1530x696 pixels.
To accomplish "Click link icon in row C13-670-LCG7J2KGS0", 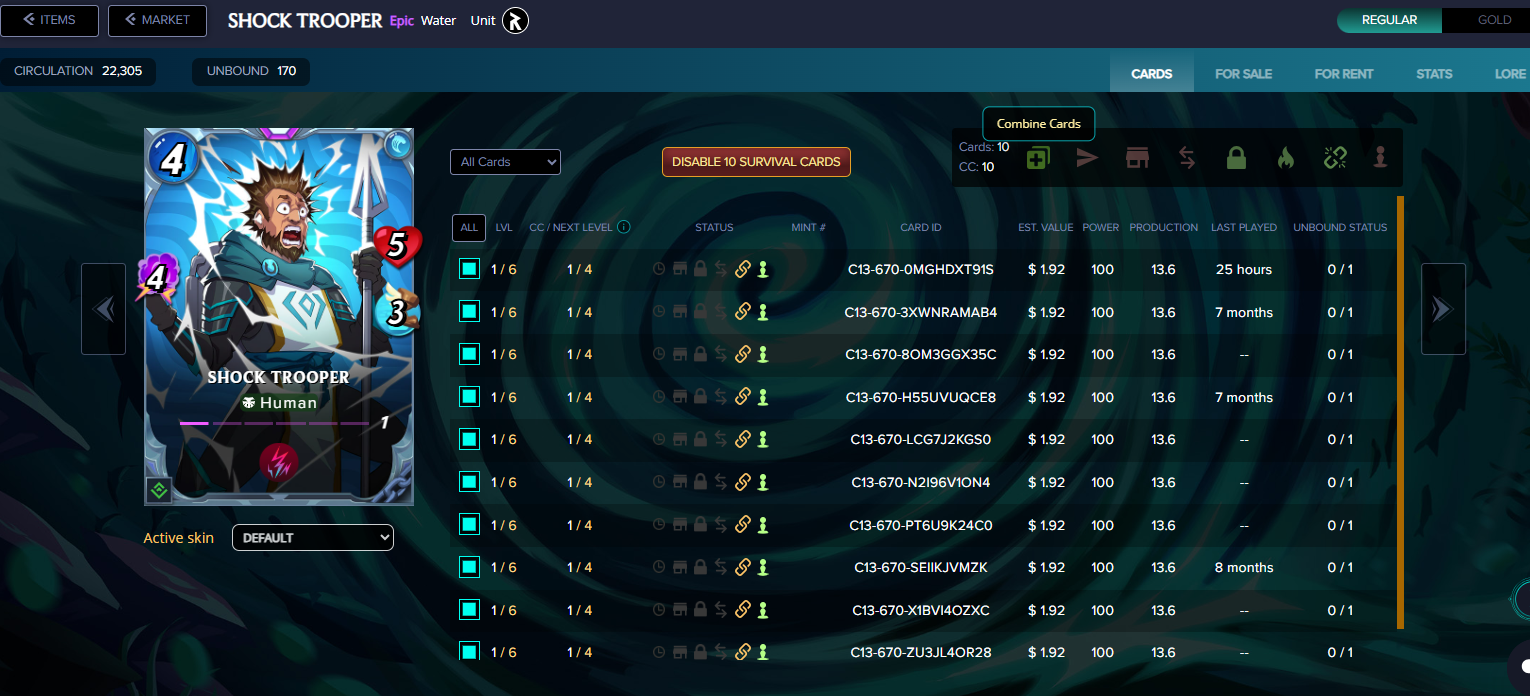I will [x=743, y=439].
